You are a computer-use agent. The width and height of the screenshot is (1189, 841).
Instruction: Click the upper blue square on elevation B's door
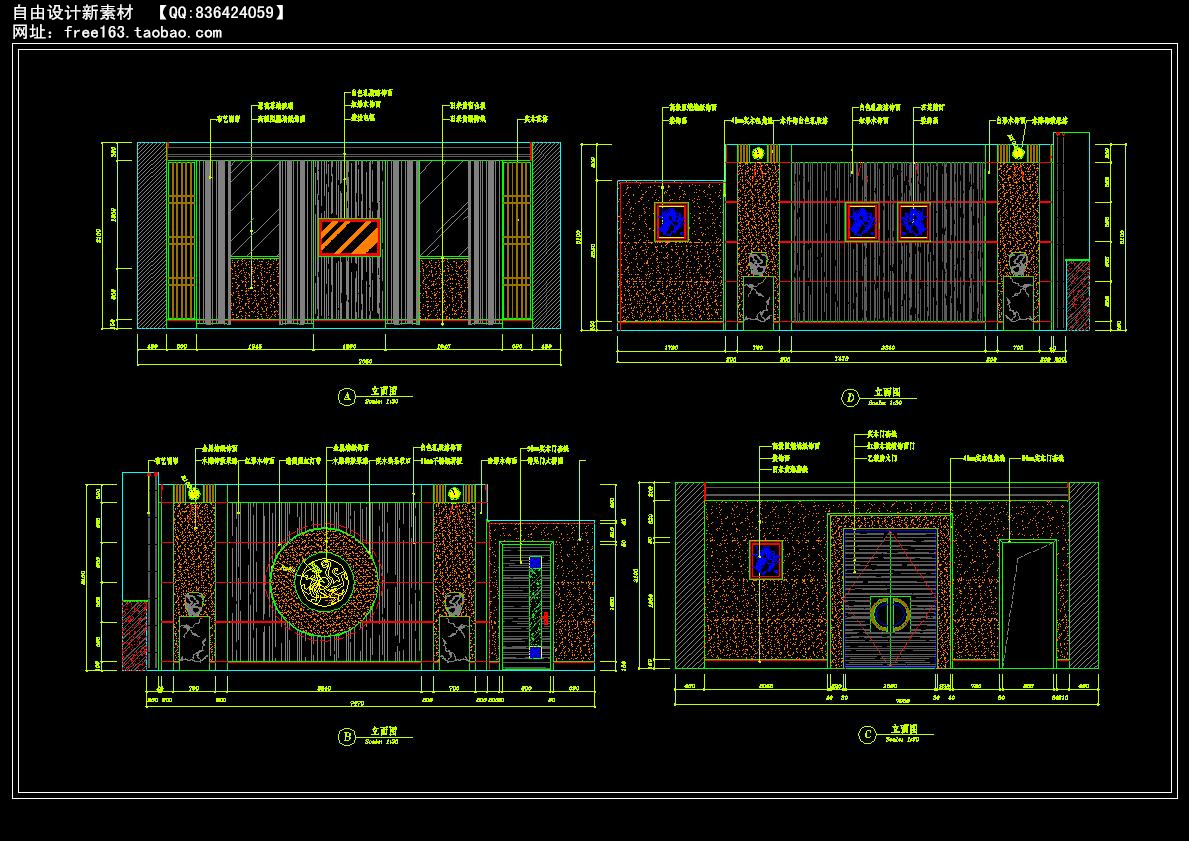(x=535, y=563)
